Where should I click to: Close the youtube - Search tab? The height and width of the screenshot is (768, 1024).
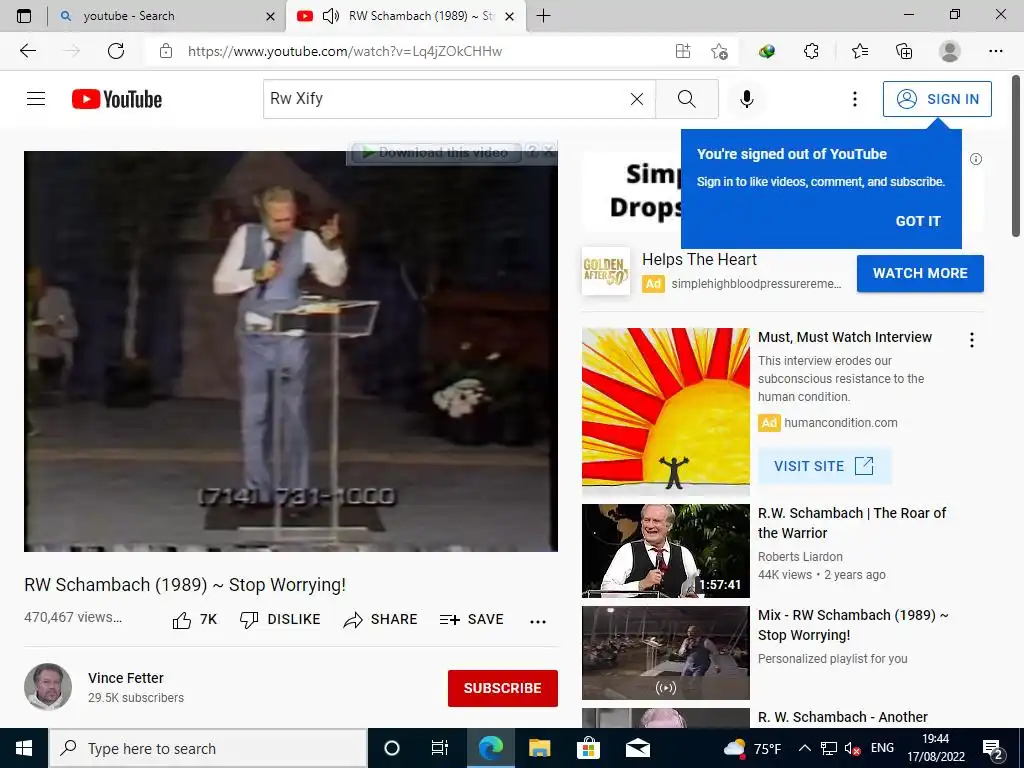coord(270,16)
